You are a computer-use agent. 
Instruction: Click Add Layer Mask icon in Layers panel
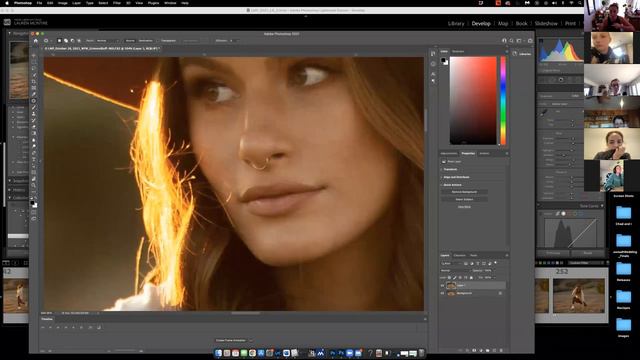tap(474, 351)
